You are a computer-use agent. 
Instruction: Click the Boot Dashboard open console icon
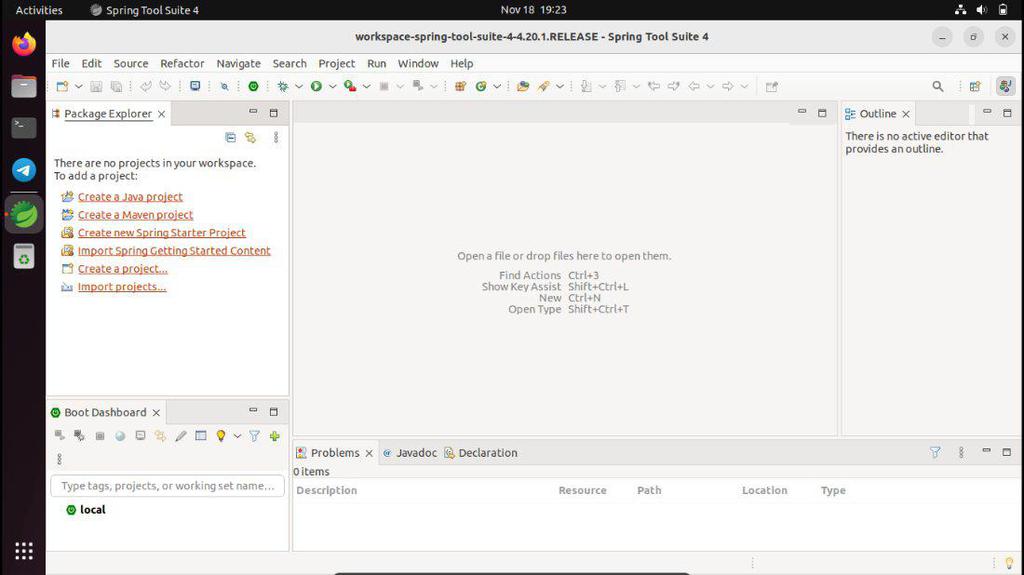tap(140, 436)
